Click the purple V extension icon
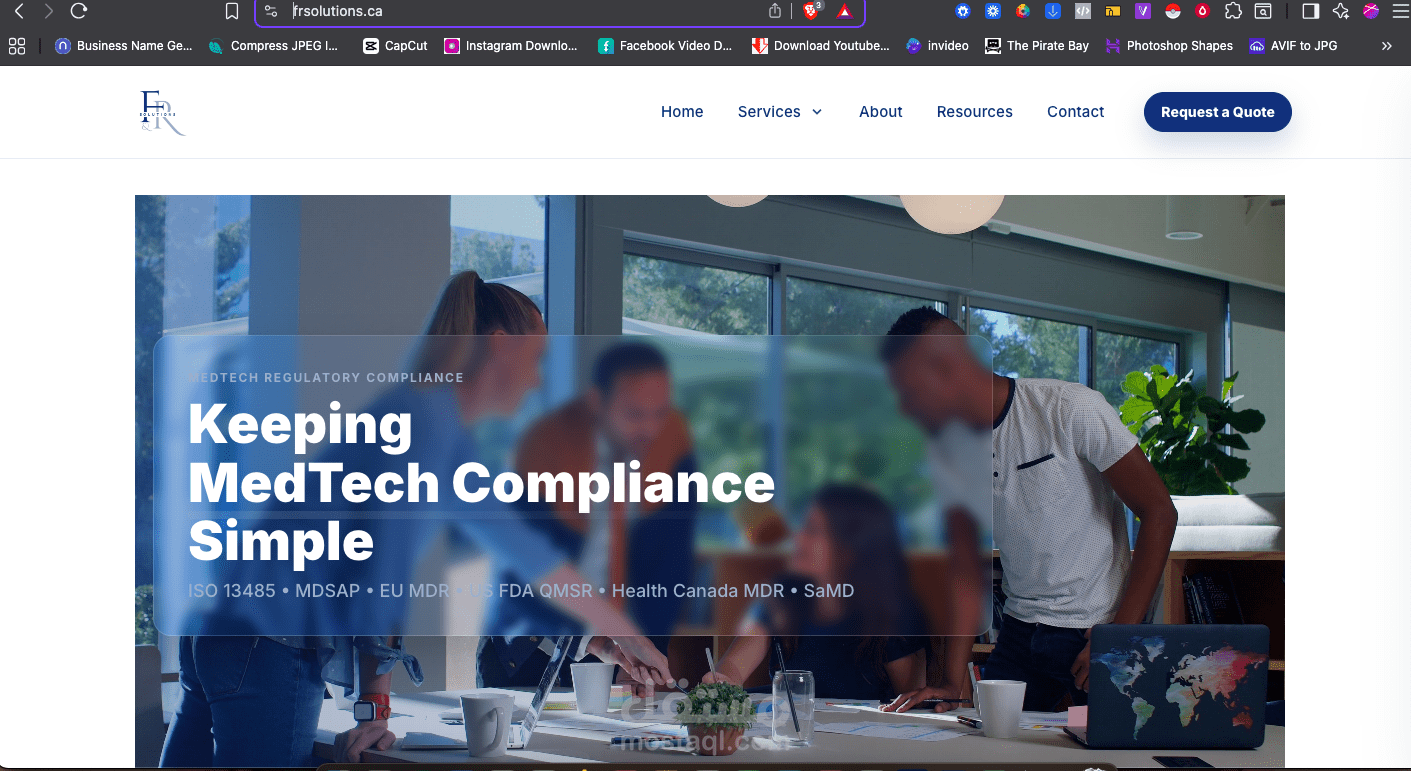Screen dimensions: 1411x771 tap(1143, 11)
